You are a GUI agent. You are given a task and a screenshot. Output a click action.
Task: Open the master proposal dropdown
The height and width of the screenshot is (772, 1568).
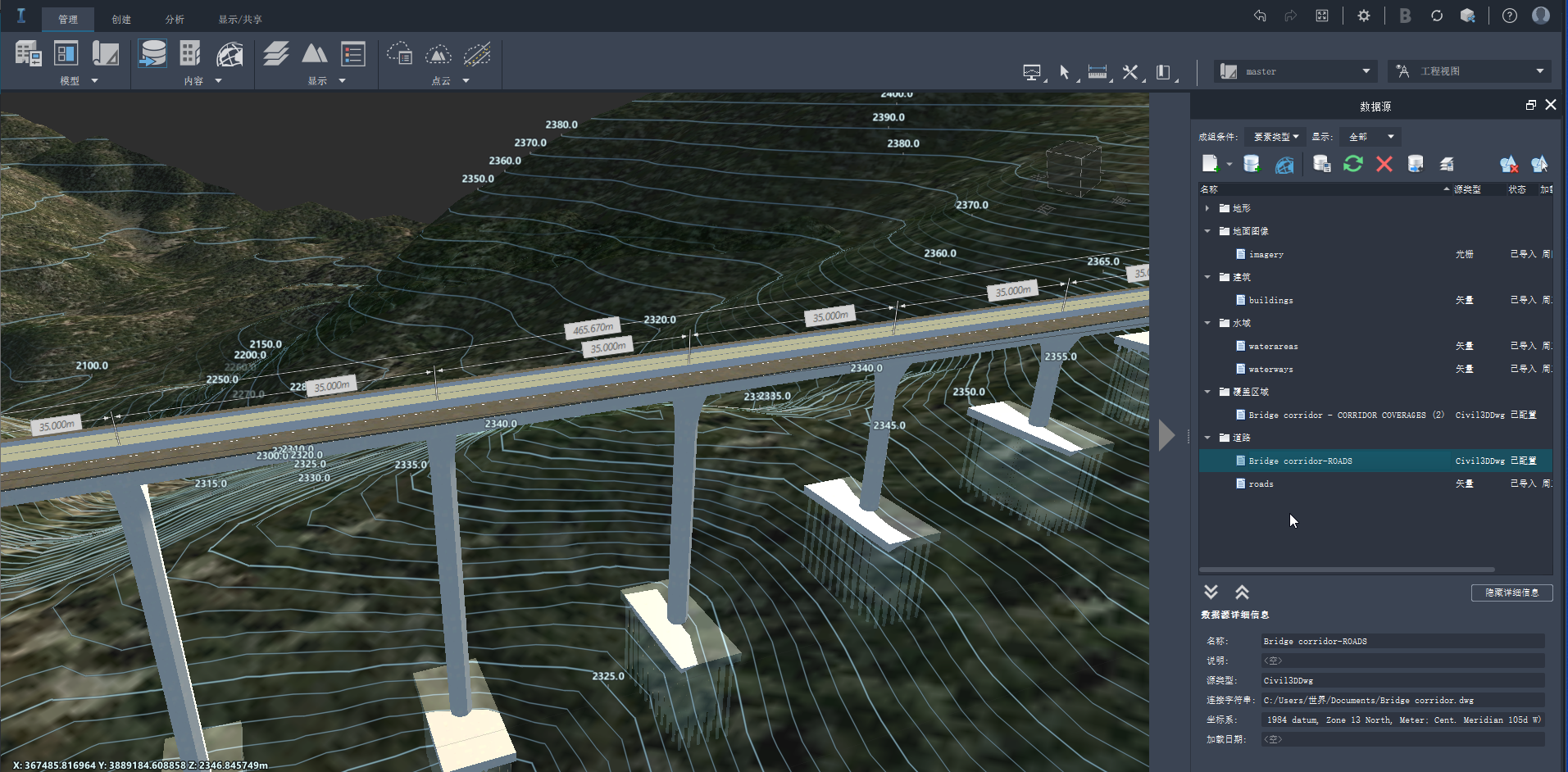point(1295,71)
